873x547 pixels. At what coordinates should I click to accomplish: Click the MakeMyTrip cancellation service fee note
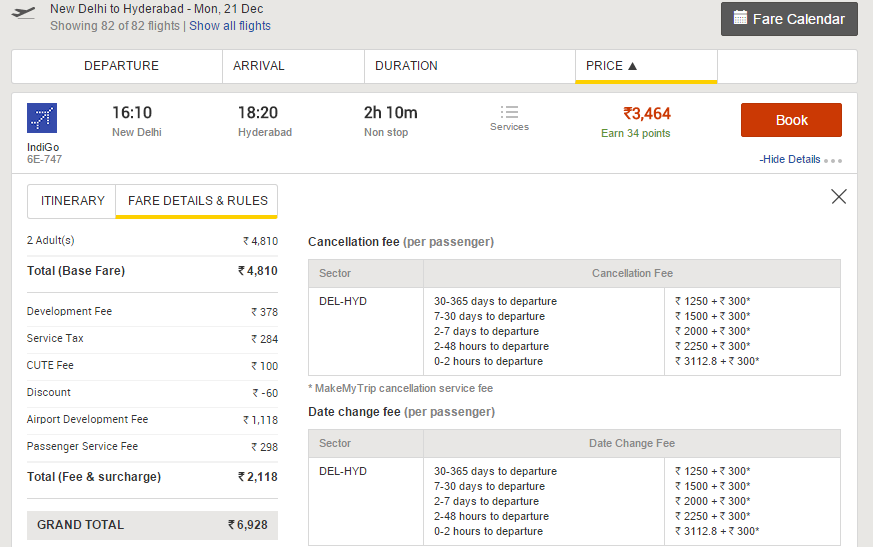pyautogui.click(x=400, y=388)
